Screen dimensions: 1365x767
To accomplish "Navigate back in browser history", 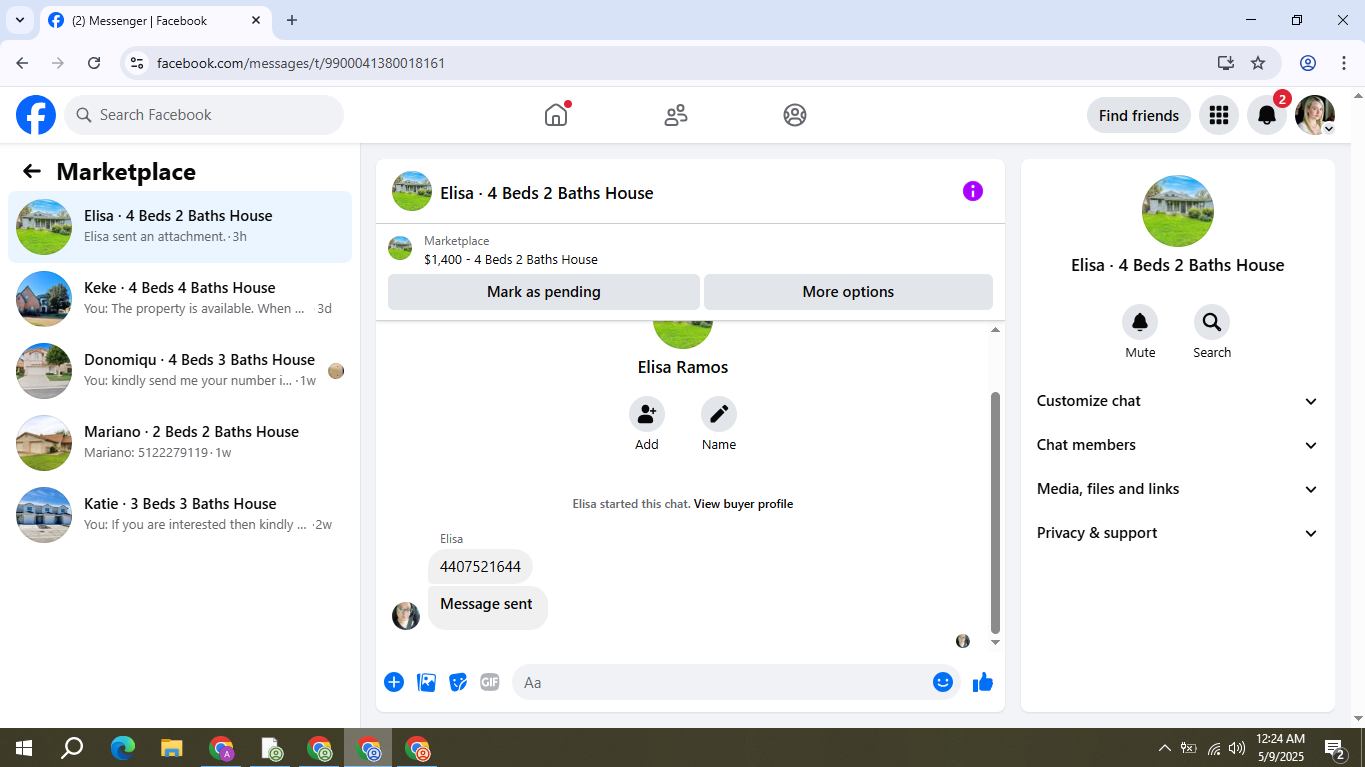I will (22, 63).
